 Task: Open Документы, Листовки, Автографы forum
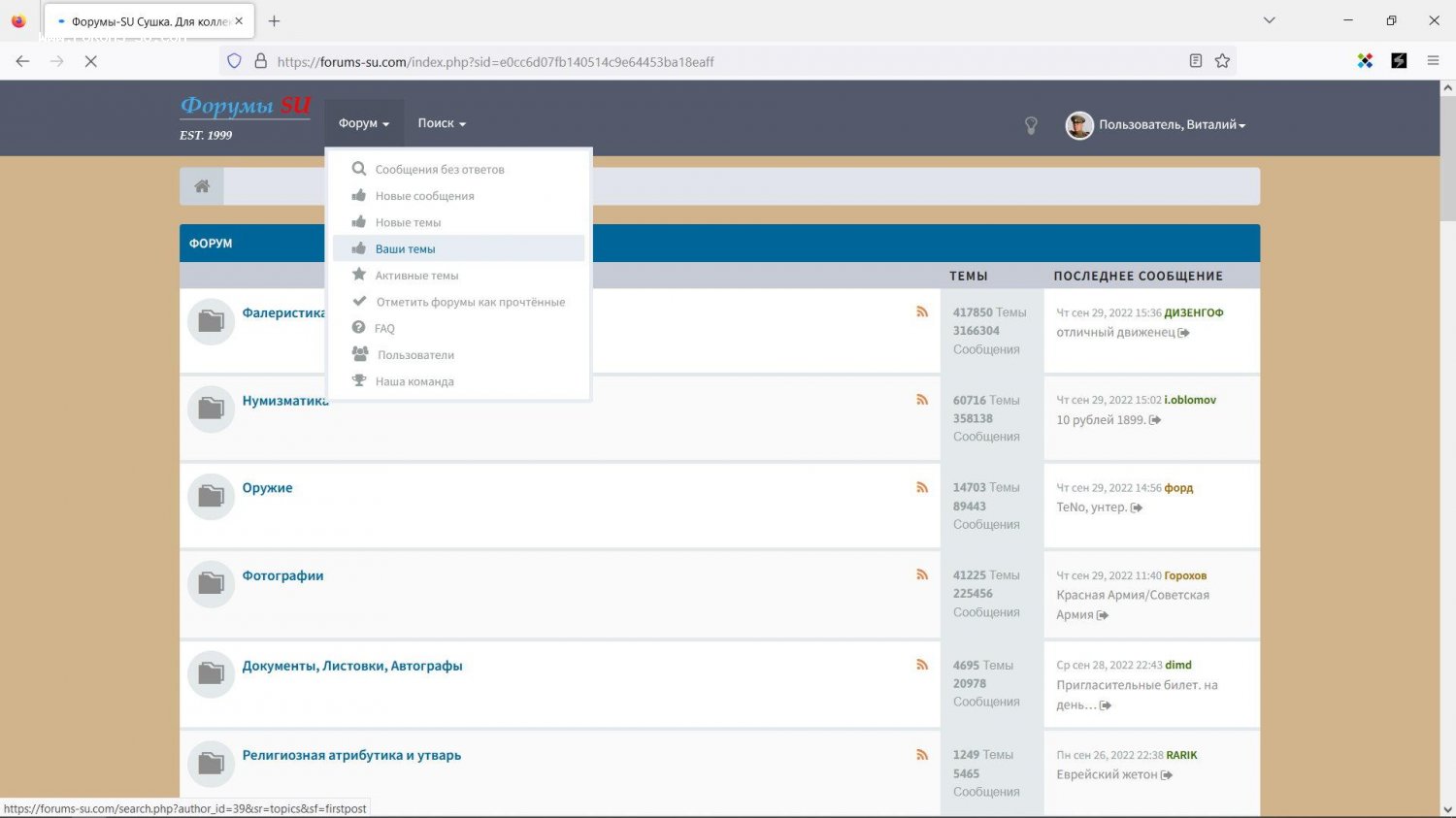click(352, 666)
